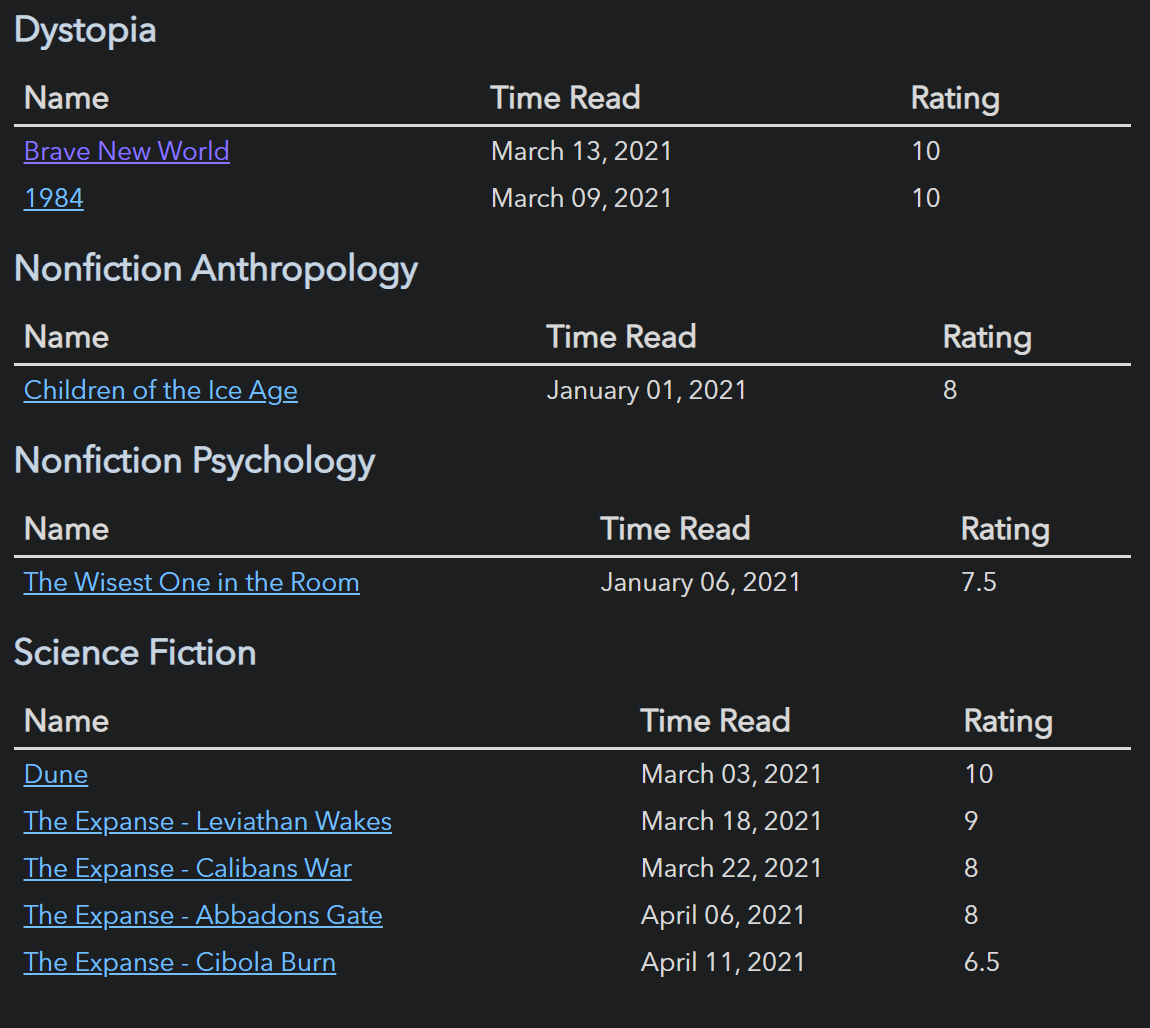Open The Wisest One in the Room
The height and width of the screenshot is (1028, 1150).
(191, 582)
